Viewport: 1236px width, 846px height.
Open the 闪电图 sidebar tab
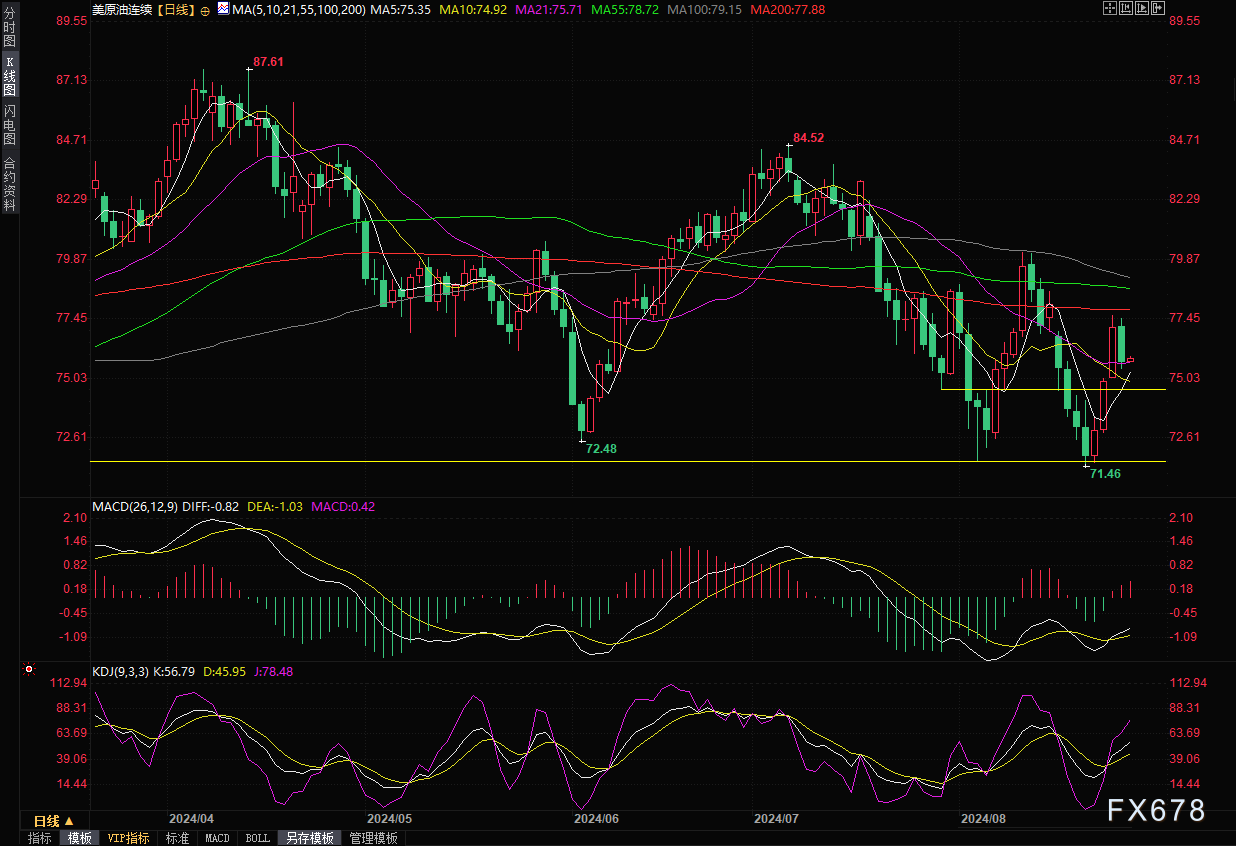point(10,123)
